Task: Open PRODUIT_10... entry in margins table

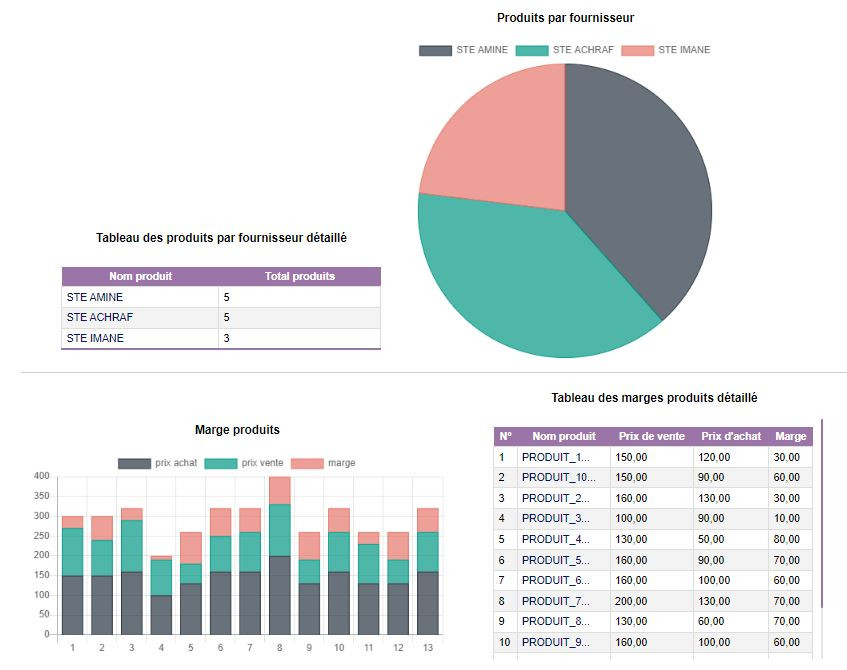Action: (x=558, y=477)
